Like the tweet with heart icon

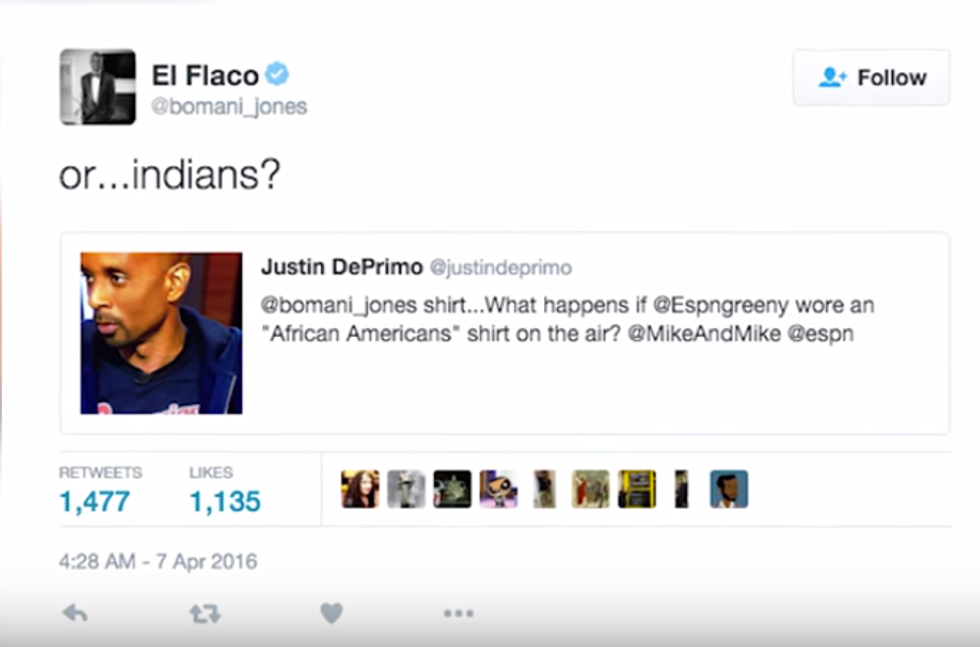click(x=331, y=613)
